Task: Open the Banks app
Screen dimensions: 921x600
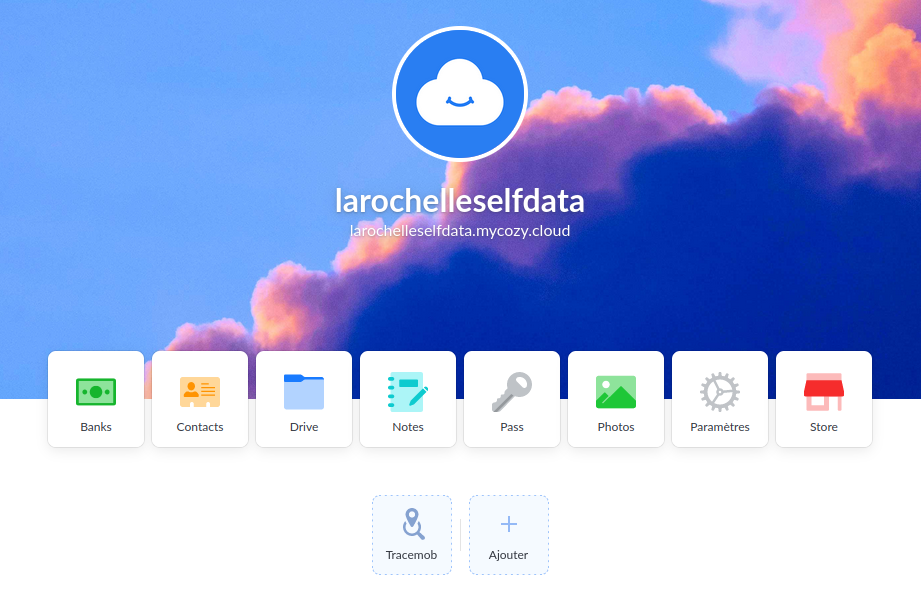Action: coord(96,399)
